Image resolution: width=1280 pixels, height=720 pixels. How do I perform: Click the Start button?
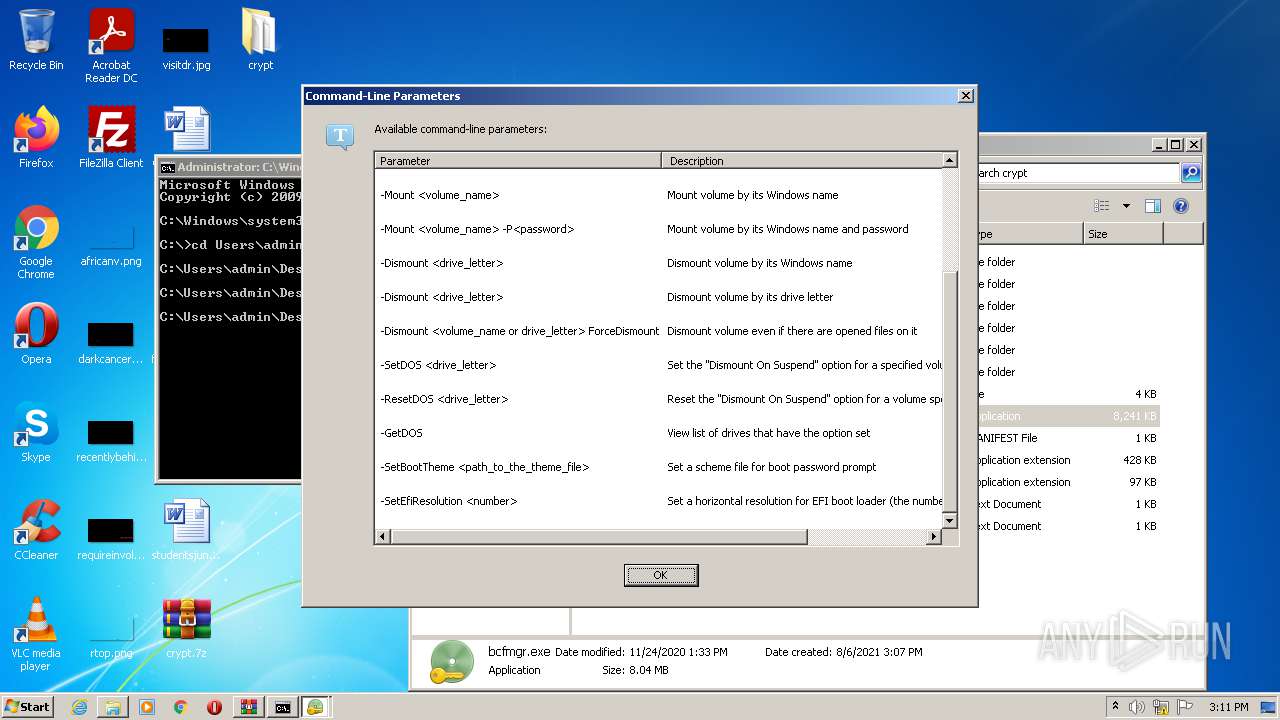coord(28,707)
